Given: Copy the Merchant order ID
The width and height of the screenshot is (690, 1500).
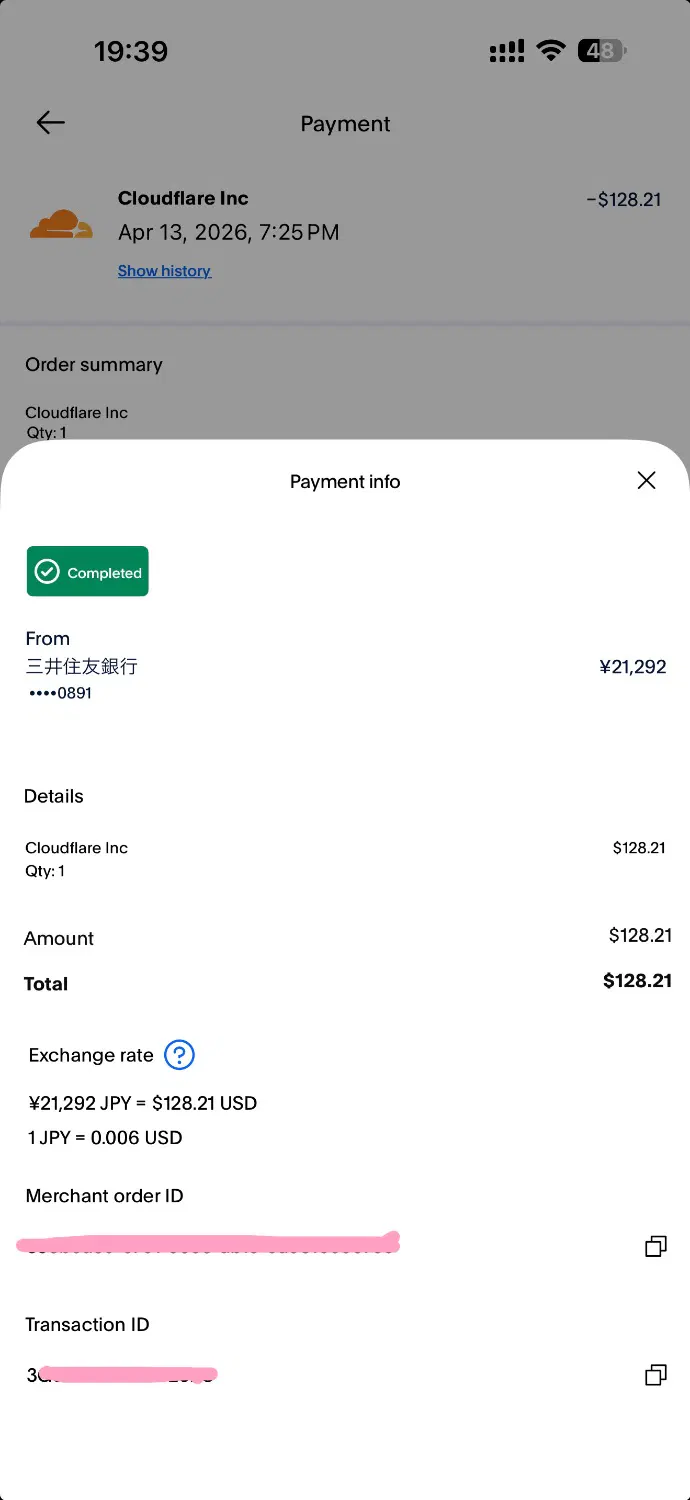Looking at the screenshot, I should [x=655, y=1246].
